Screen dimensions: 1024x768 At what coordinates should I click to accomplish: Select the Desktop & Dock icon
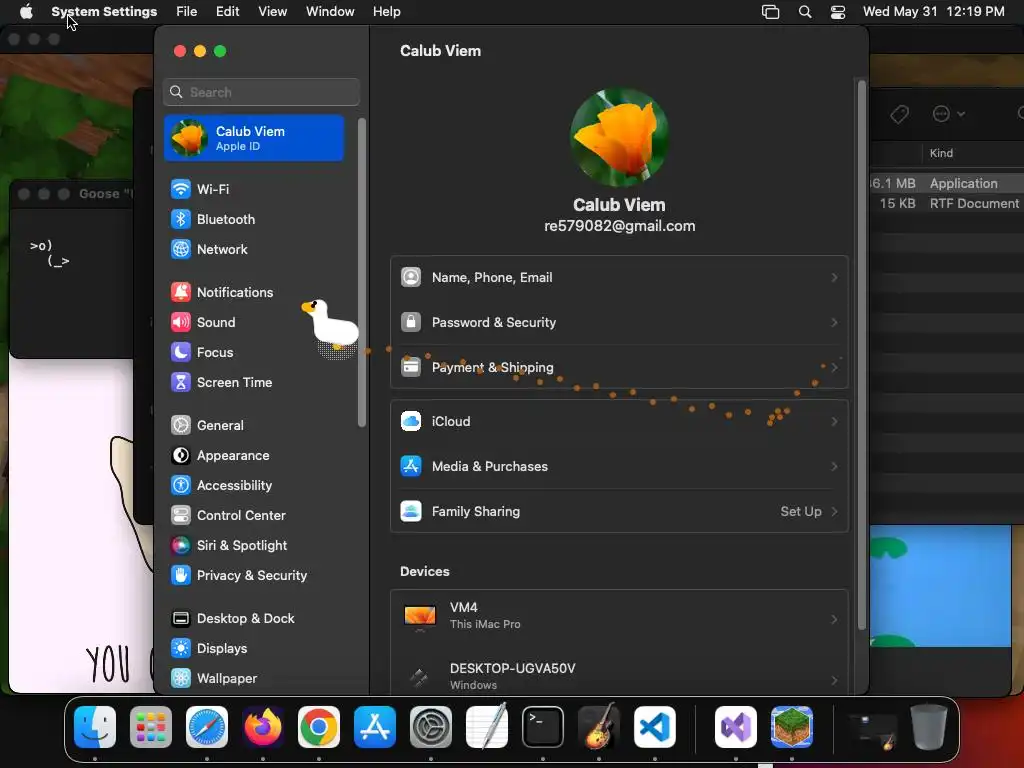coord(180,618)
